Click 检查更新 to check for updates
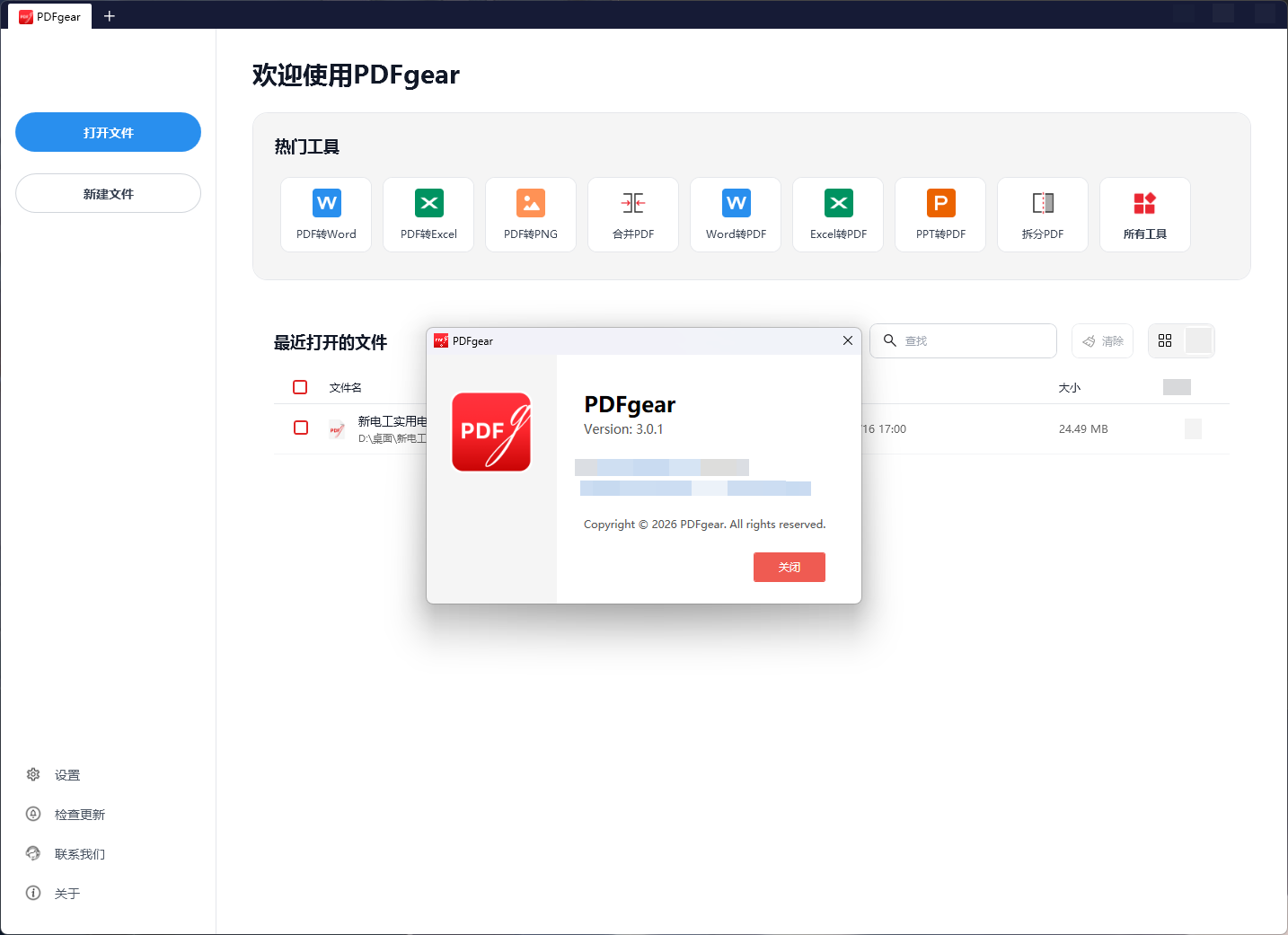The image size is (1288, 935). point(66,815)
